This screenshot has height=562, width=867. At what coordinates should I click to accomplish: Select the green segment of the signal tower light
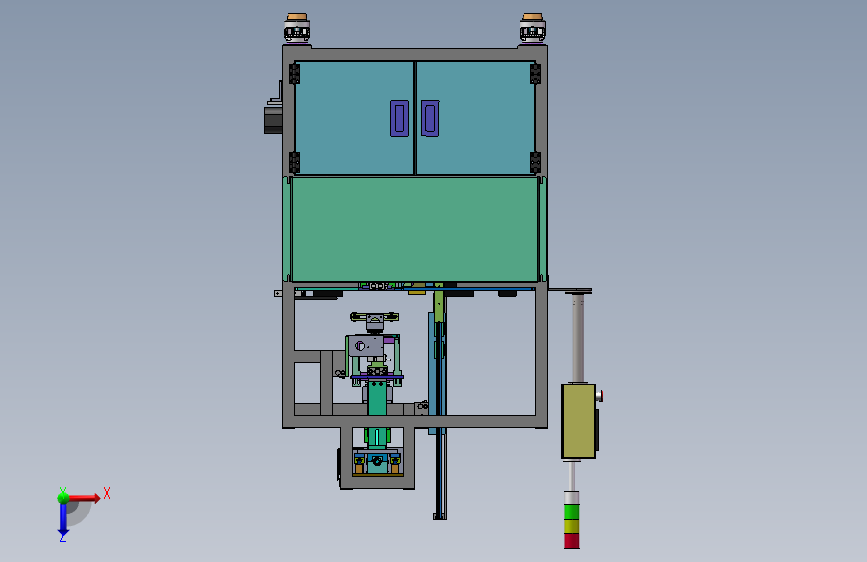click(x=572, y=512)
